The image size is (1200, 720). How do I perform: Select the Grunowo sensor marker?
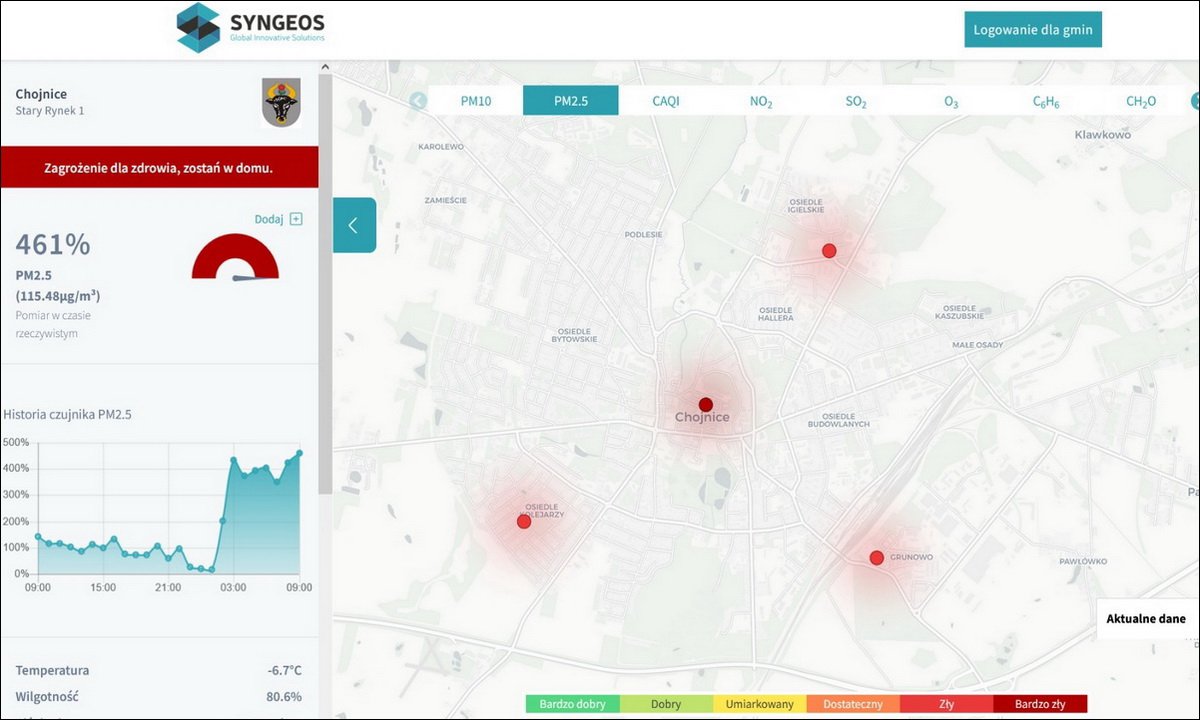click(877, 558)
